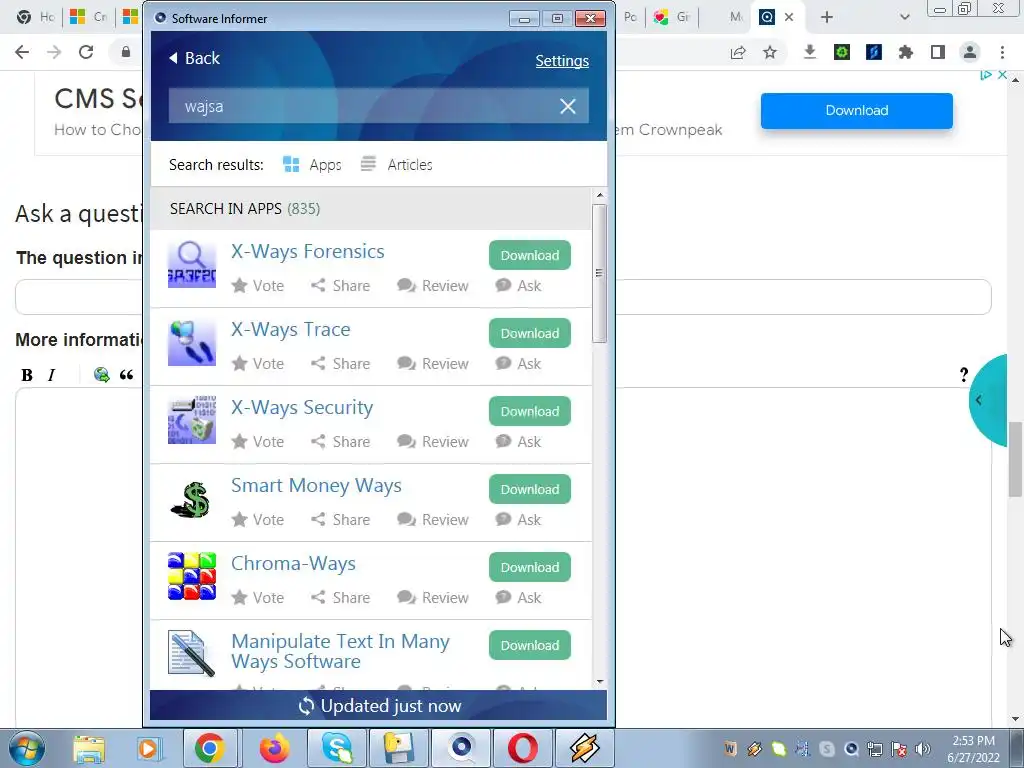
Task: Click the results list scrollbar thumb
Action: [600, 273]
